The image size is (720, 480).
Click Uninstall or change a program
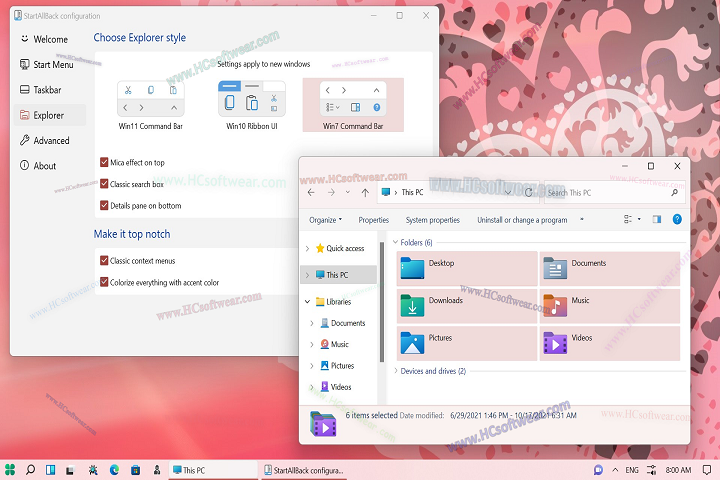pos(522,220)
